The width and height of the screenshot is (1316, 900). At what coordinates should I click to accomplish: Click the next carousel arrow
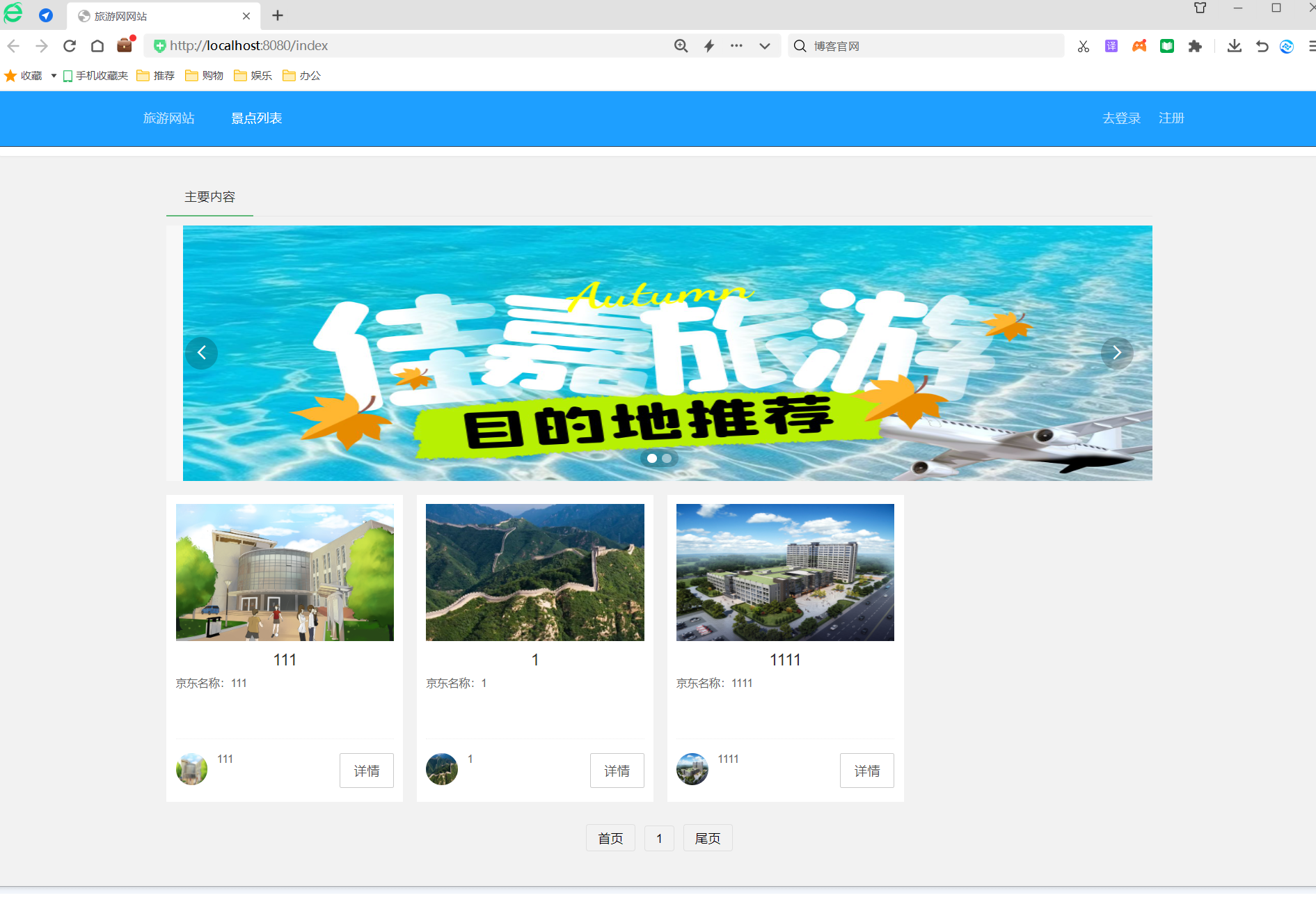pos(1117,353)
